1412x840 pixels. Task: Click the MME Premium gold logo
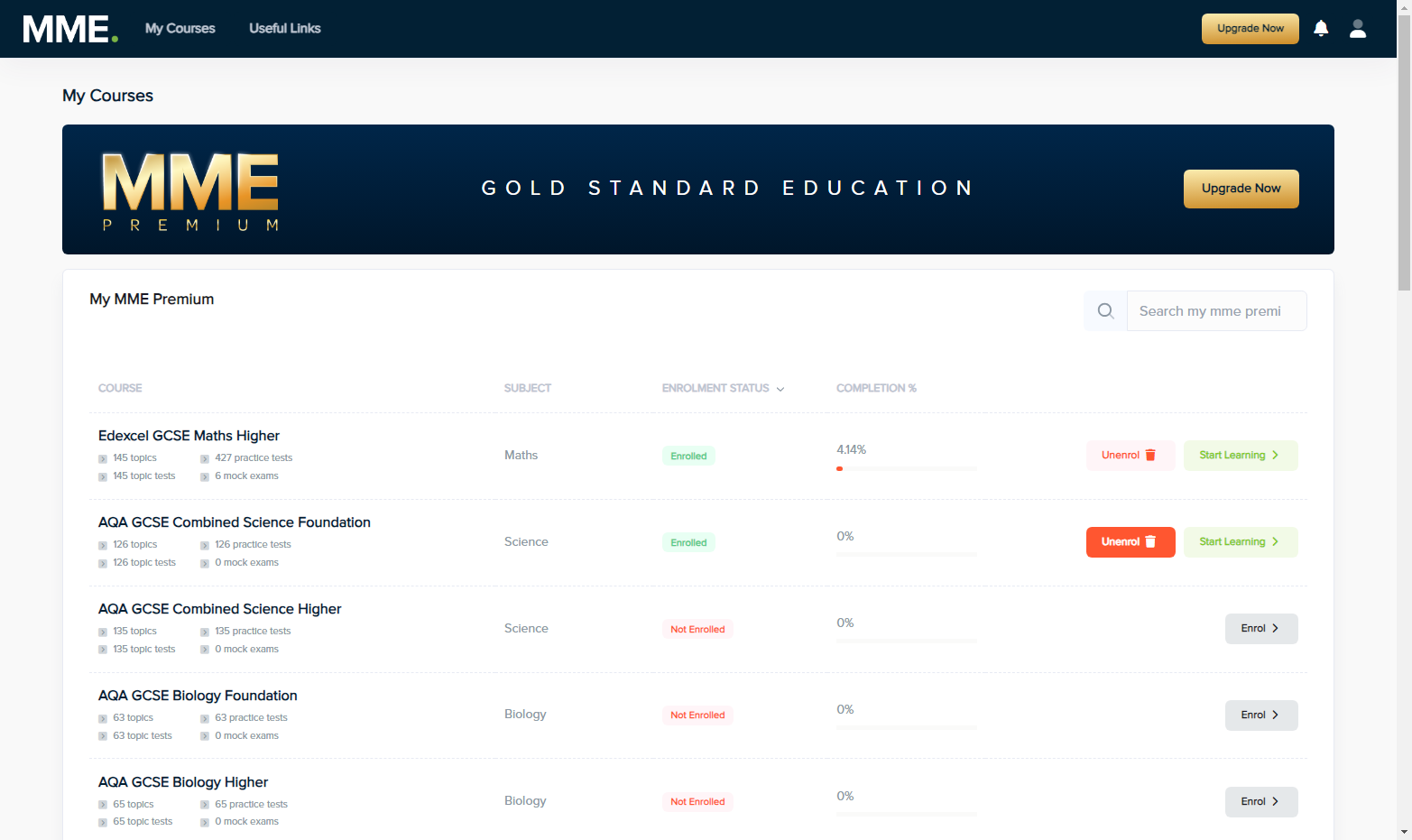190,190
